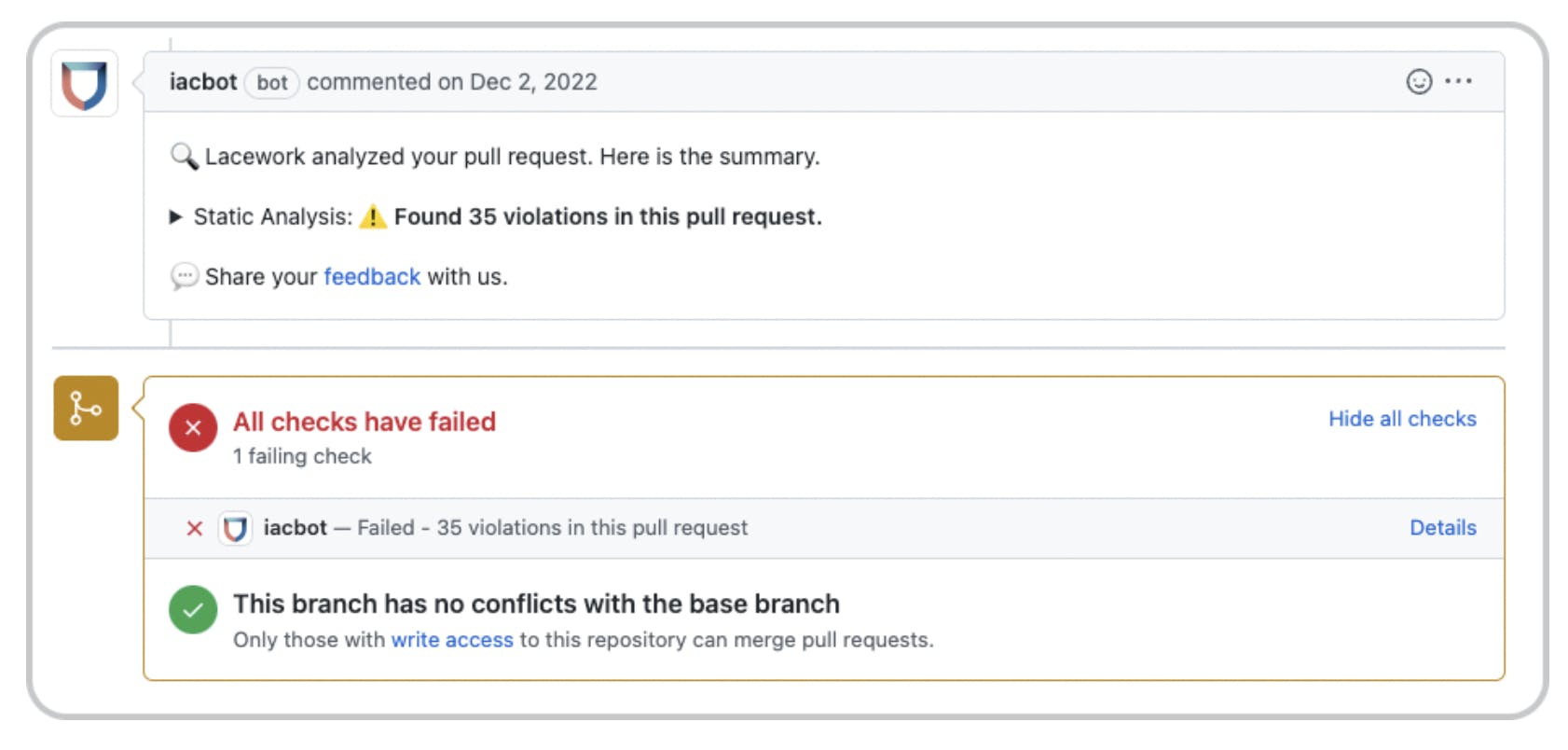
Task: Click the red failed checks circle icon
Action: click(193, 428)
